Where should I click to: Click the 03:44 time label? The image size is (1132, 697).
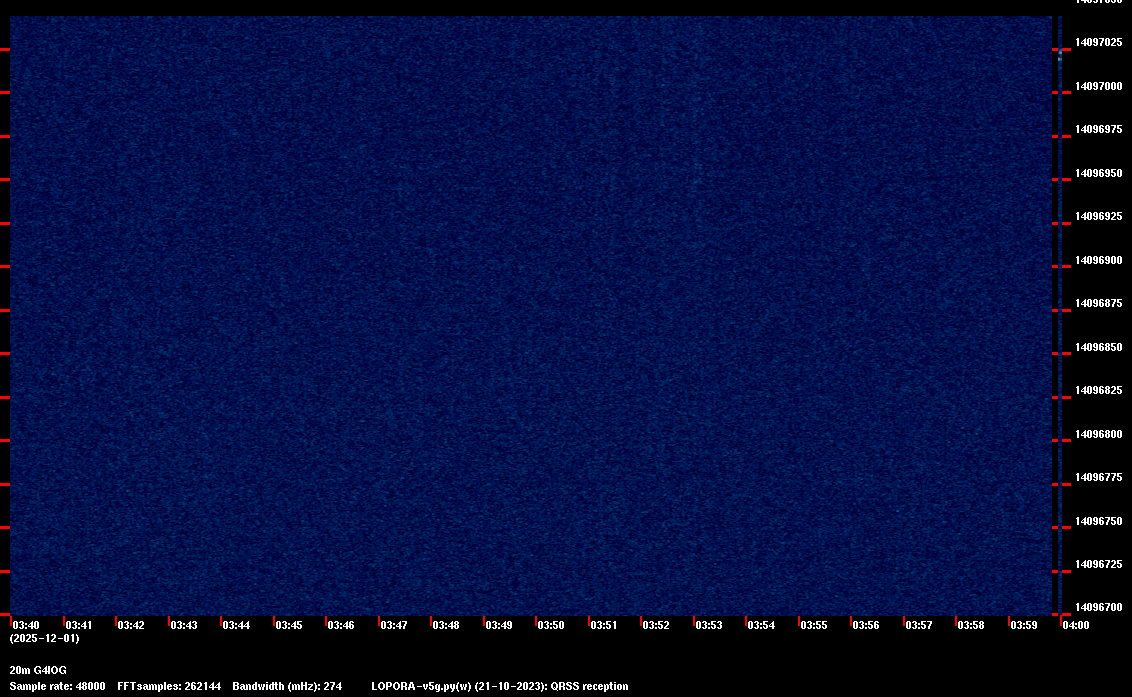(x=236, y=625)
